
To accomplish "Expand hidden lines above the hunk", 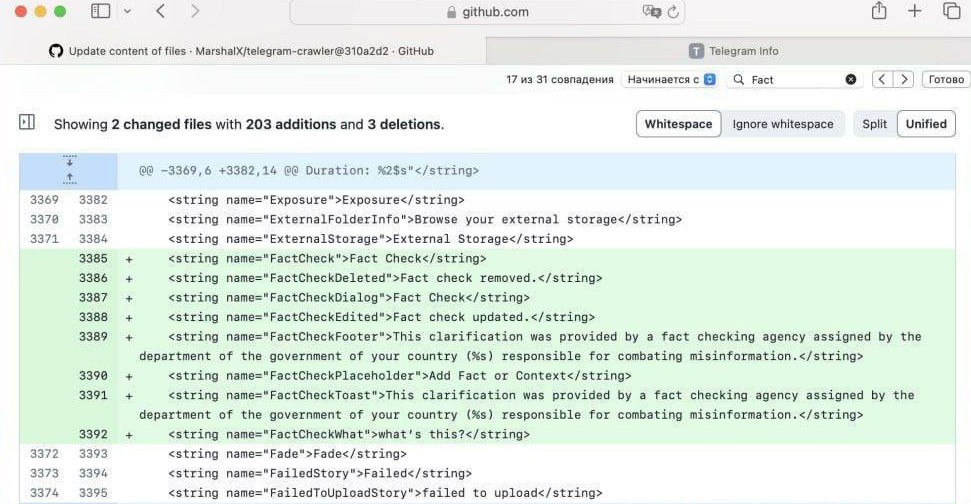I will pyautogui.click(x=69, y=170).
